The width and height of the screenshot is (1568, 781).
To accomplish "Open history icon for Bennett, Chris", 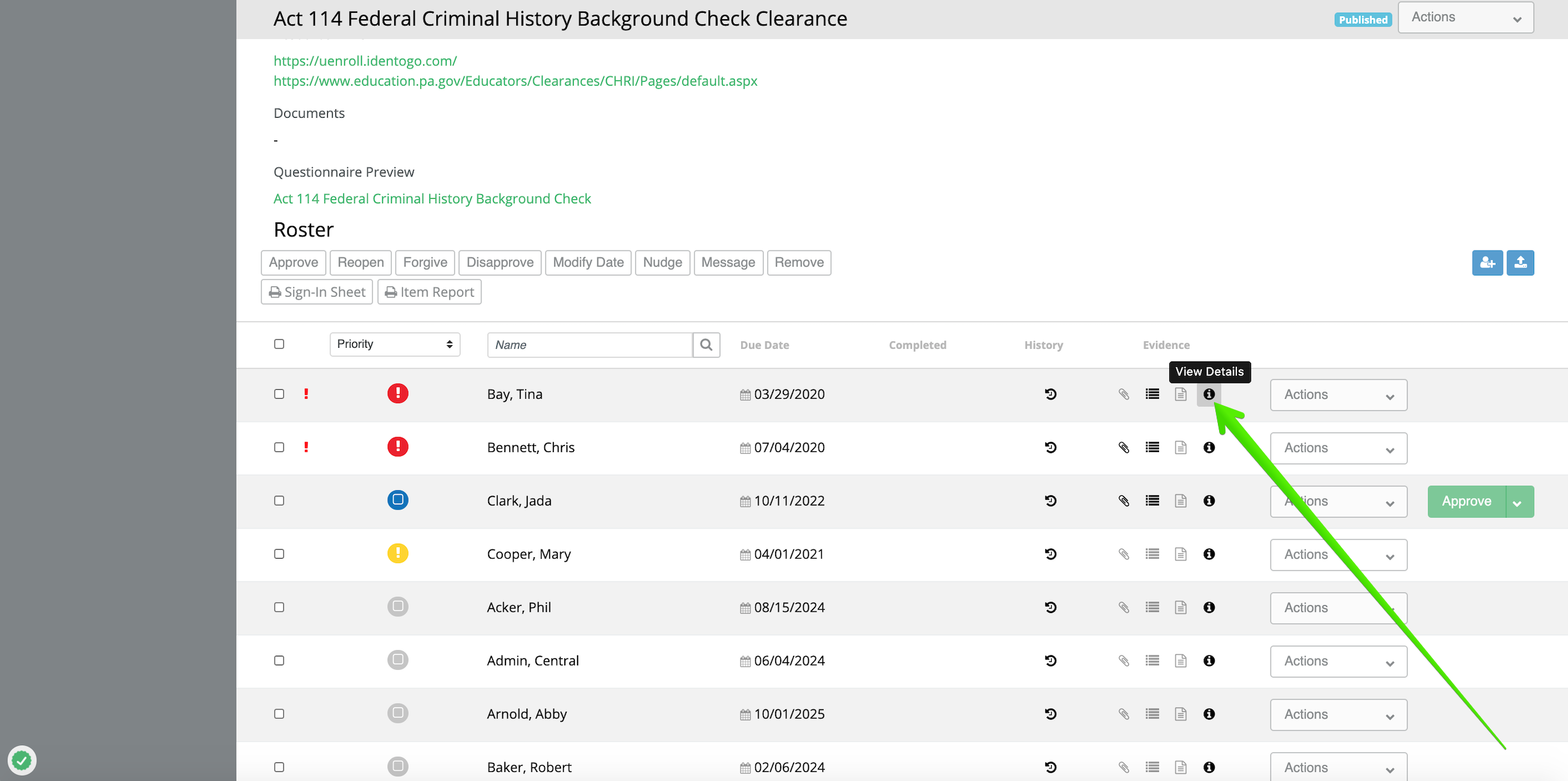I will click(x=1050, y=447).
